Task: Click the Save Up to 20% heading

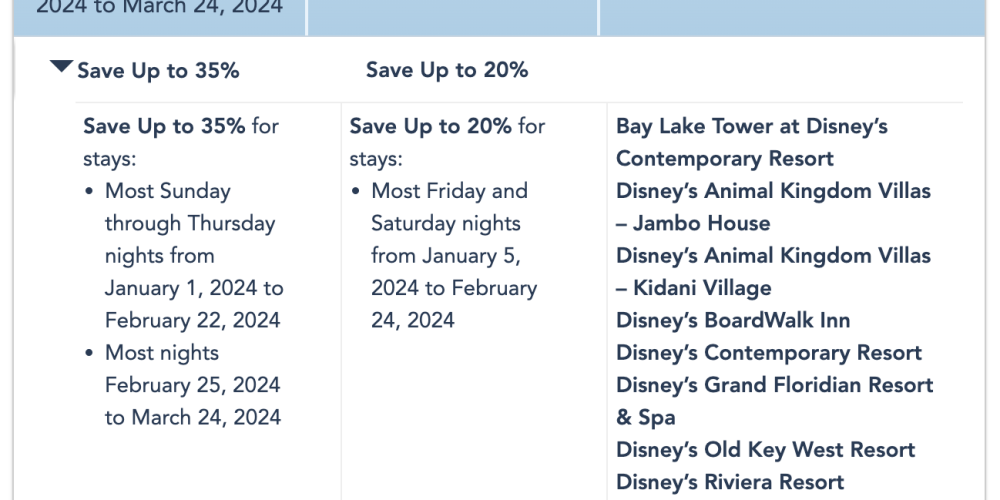Action: click(446, 70)
